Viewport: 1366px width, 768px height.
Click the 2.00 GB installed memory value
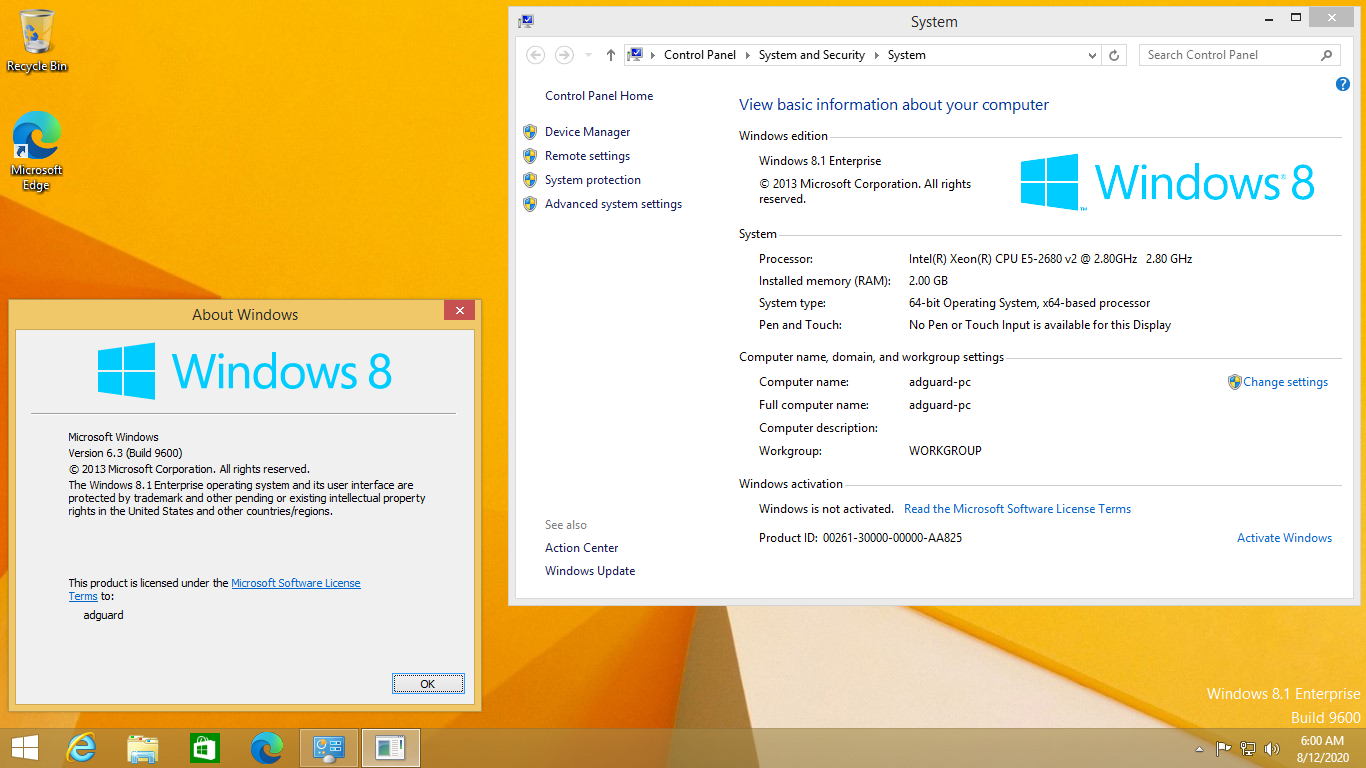(x=928, y=281)
